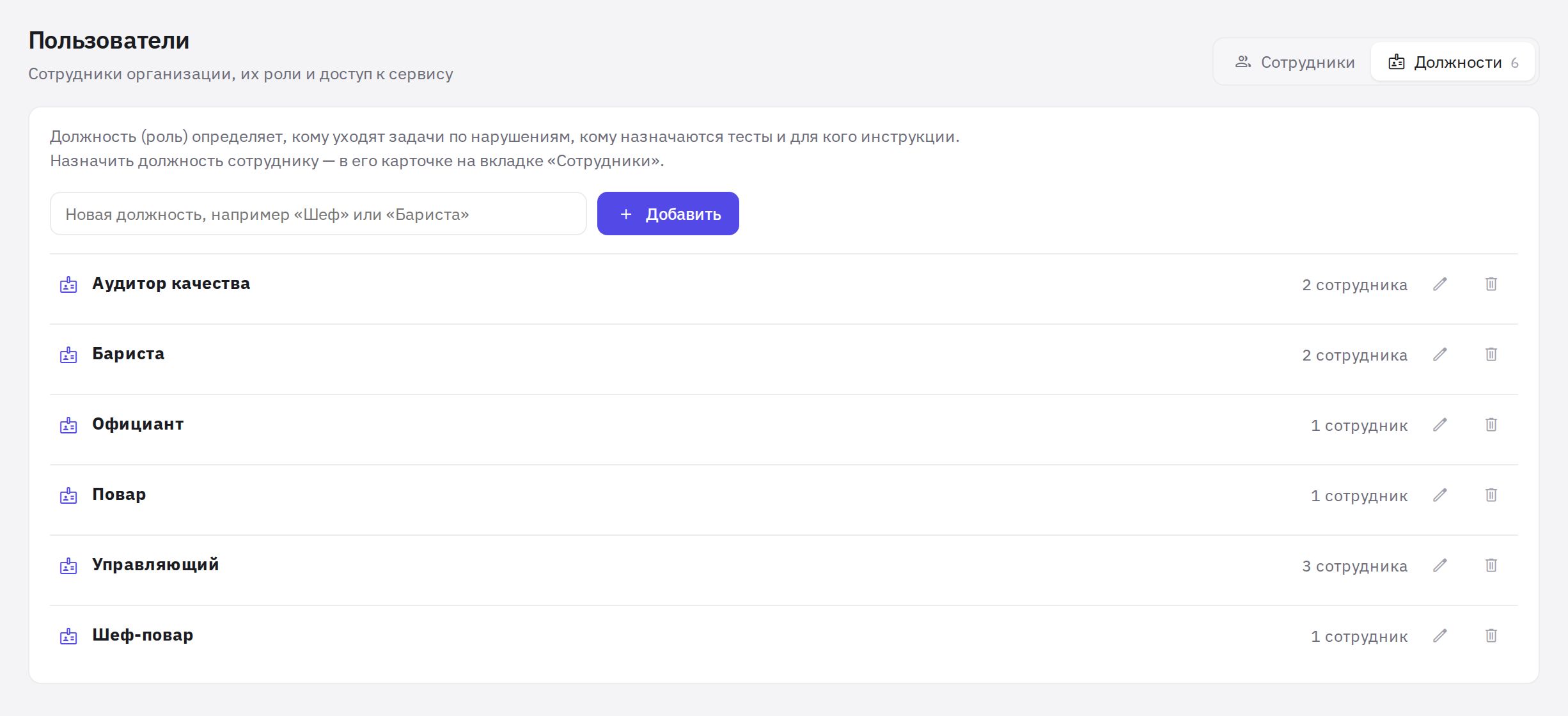Image resolution: width=1568 pixels, height=716 pixels.
Task: Click badge icon beside Аудитор качества
Action: tap(68, 284)
